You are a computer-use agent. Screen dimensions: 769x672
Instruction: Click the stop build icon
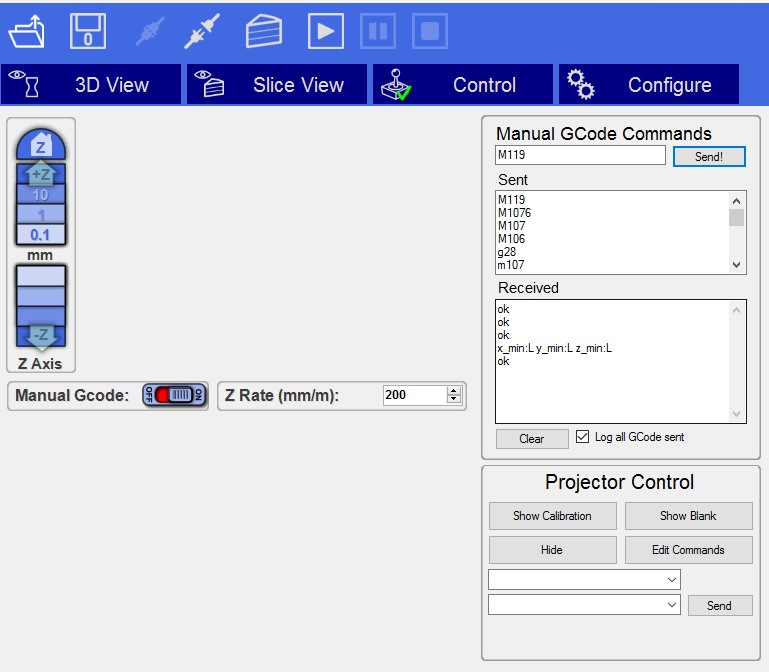pyautogui.click(x=429, y=31)
